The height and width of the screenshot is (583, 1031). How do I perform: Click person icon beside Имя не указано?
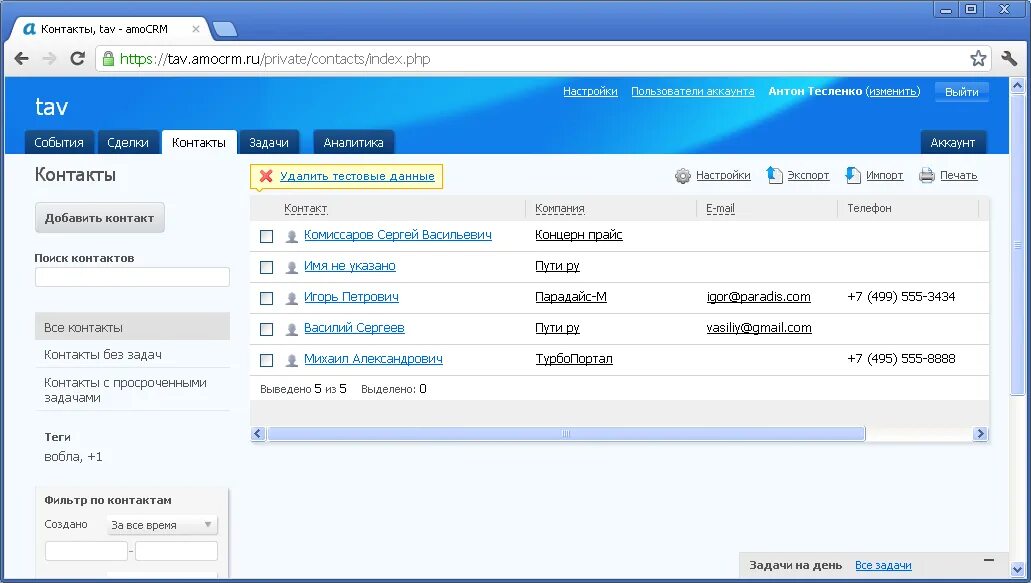291,267
